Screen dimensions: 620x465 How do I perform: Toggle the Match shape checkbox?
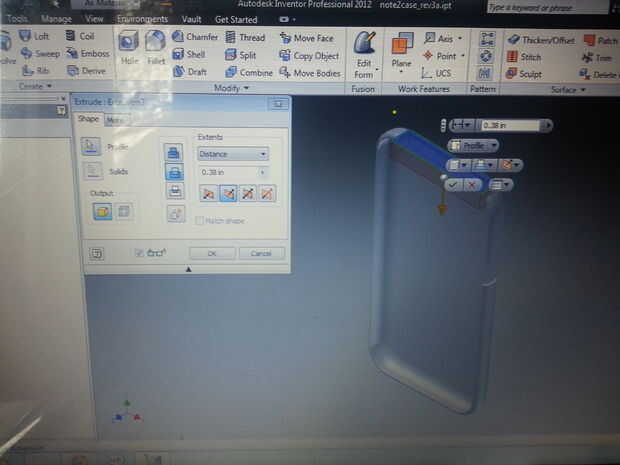[199, 221]
